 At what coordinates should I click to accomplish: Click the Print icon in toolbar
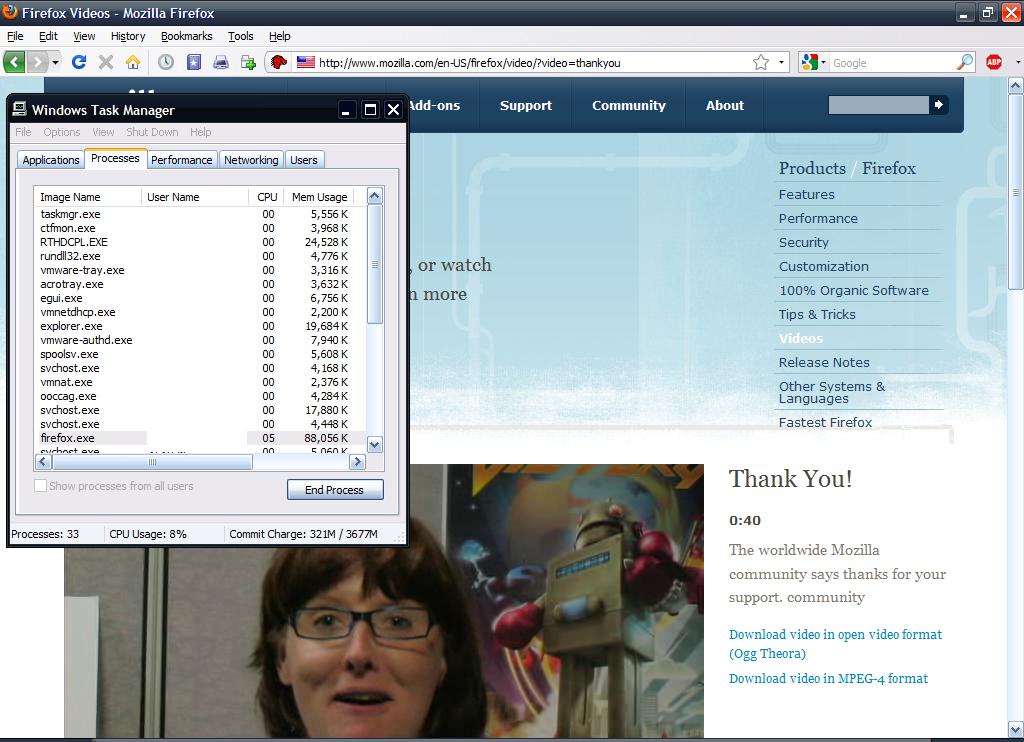pos(221,62)
